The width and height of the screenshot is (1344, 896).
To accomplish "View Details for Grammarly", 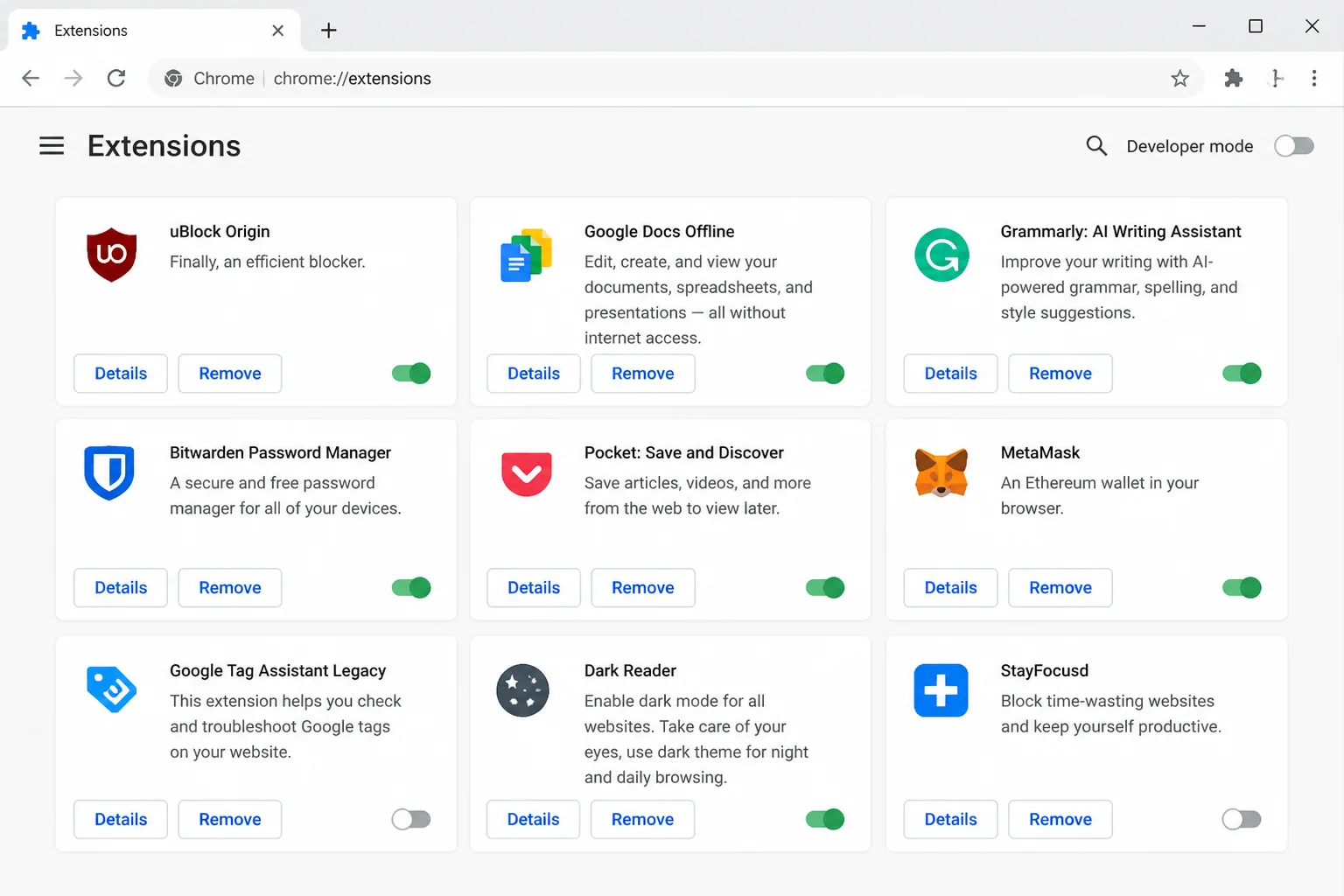I will 950,374.
